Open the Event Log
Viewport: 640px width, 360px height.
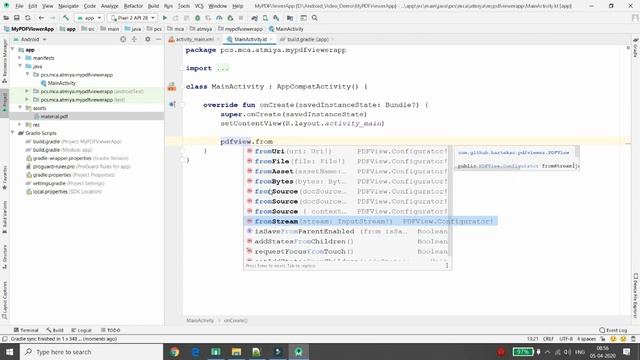[613, 330]
